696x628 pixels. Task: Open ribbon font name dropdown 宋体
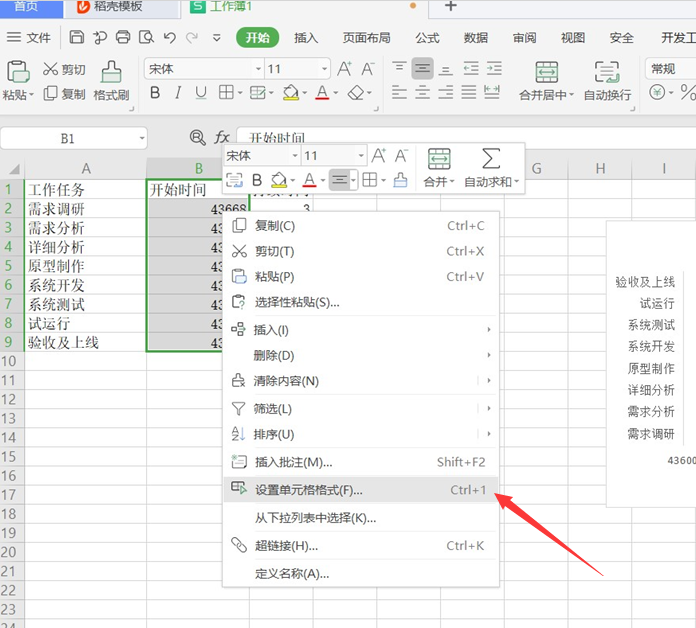click(258, 69)
